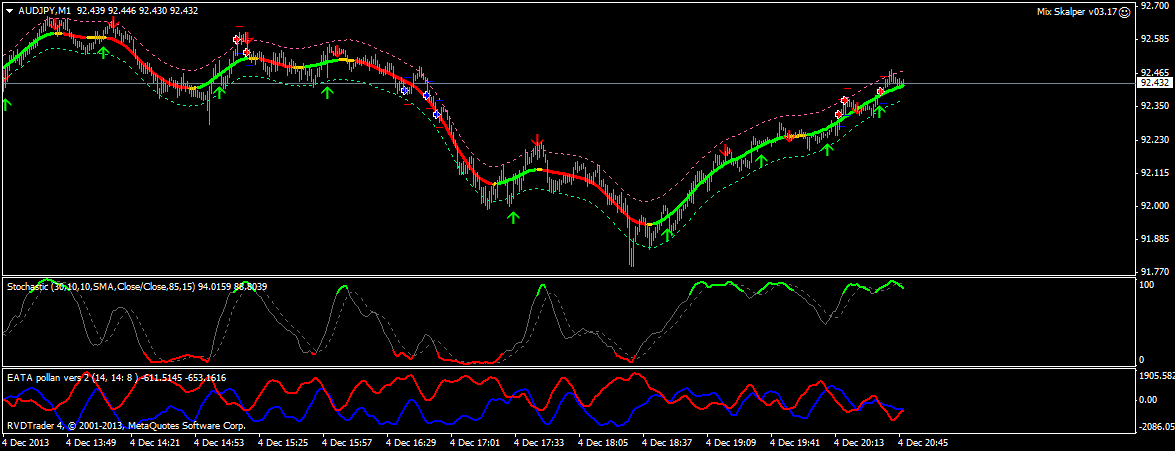Screen dimensions: 1175x451
Task: Select the current price tag 92.432
Action: (1153, 83)
